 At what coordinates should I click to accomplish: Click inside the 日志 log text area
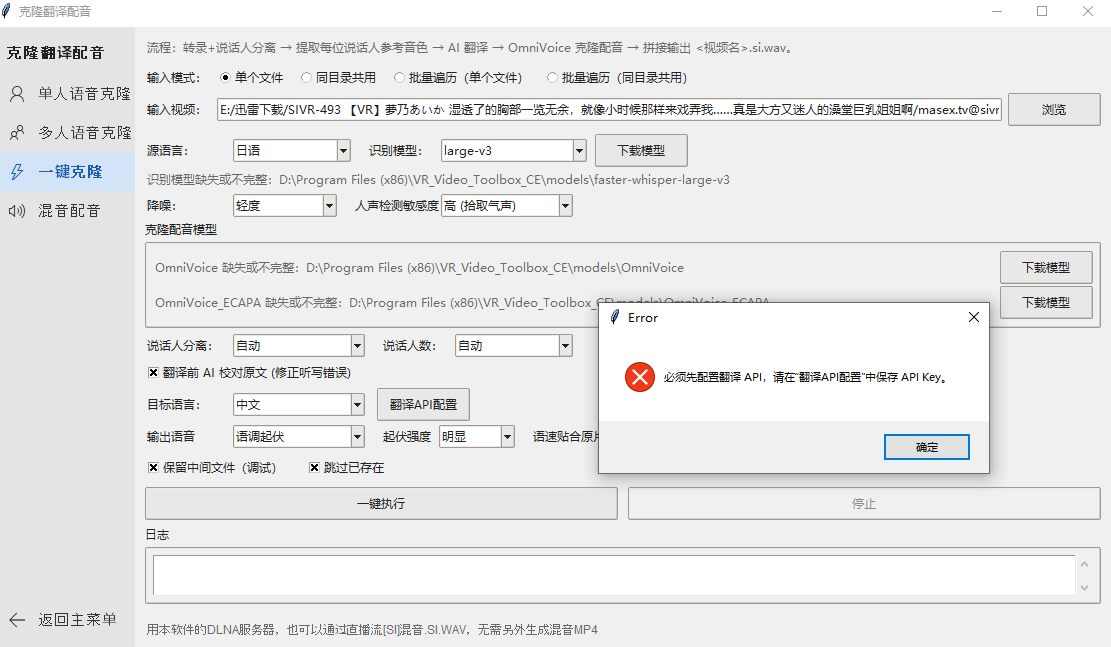[x=614, y=575]
